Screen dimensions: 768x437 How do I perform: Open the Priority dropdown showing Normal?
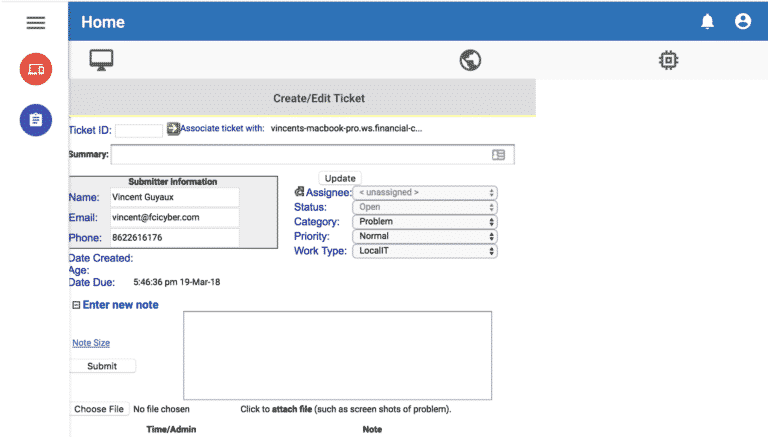tap(425, 236)
